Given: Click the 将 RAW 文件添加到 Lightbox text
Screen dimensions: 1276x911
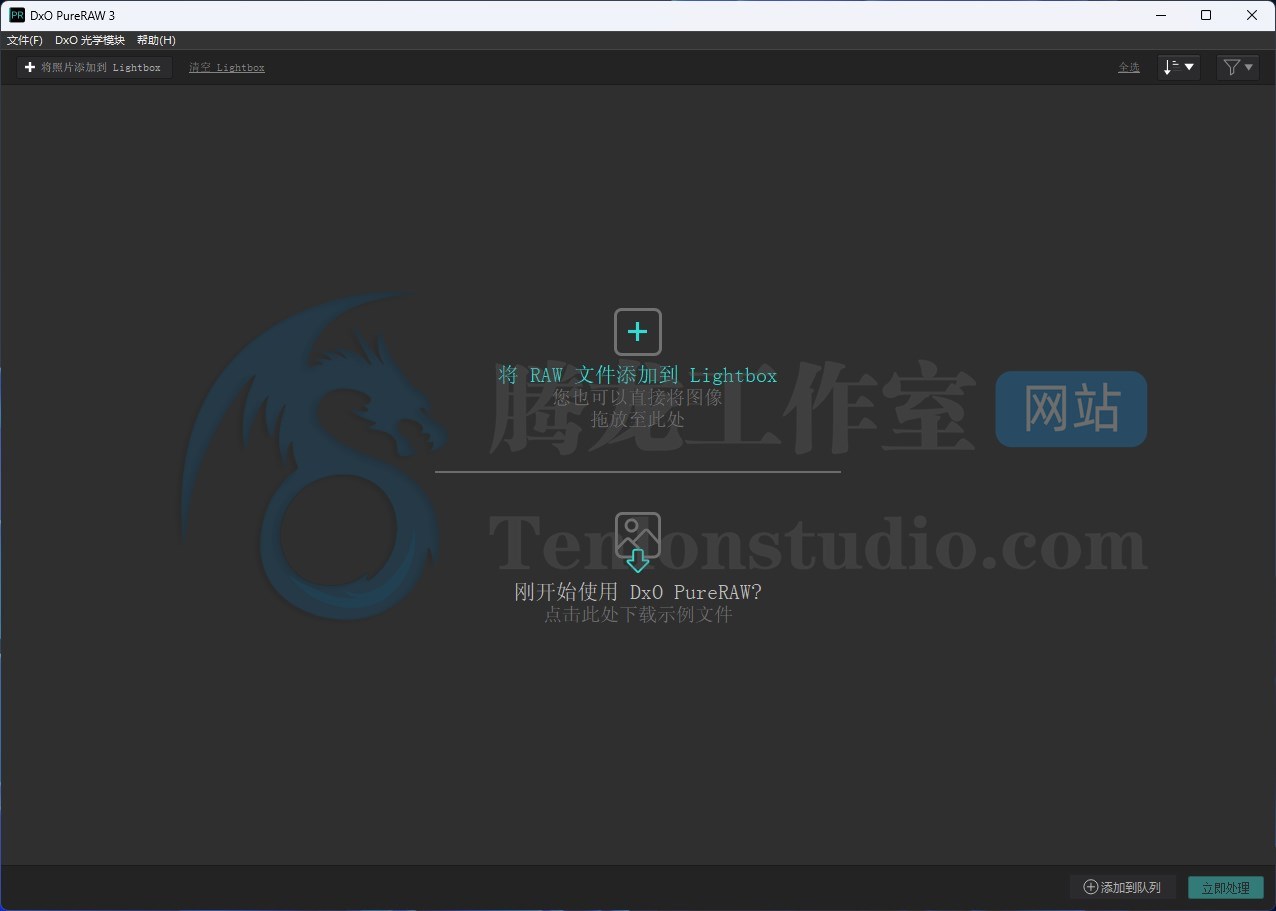Looking at the screenshot, I should (638, 375).
